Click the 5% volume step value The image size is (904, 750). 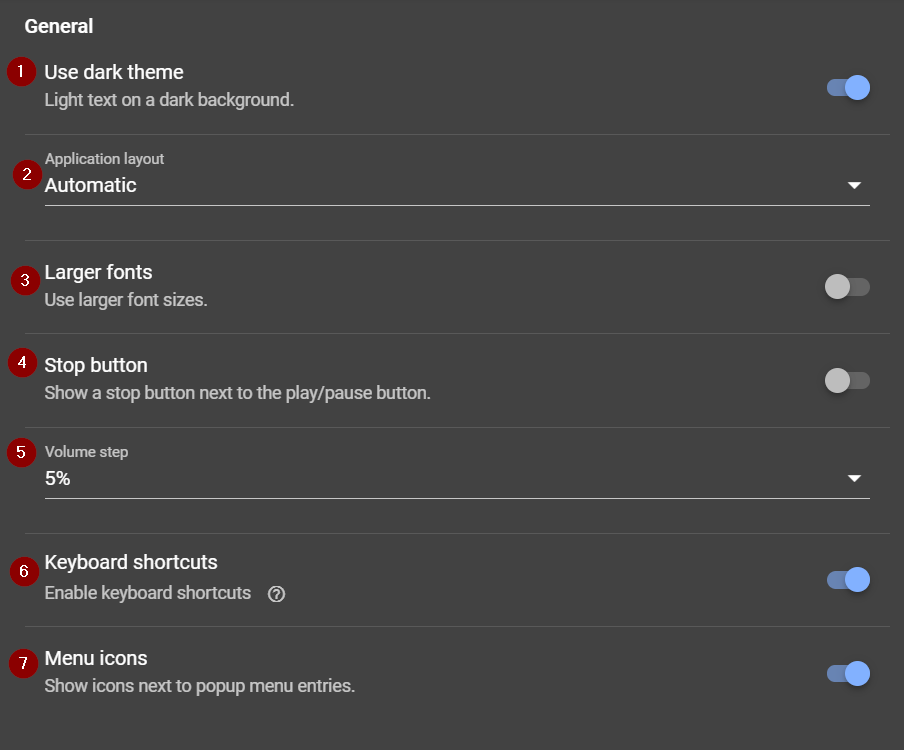(58, 479)
